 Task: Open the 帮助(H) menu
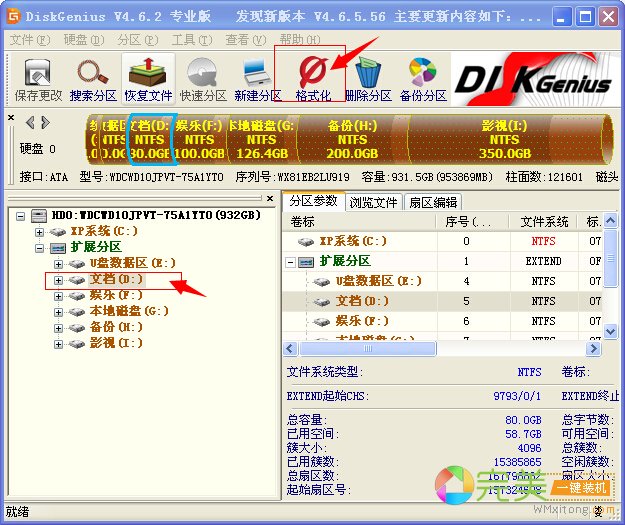click(x=300, y=39)
